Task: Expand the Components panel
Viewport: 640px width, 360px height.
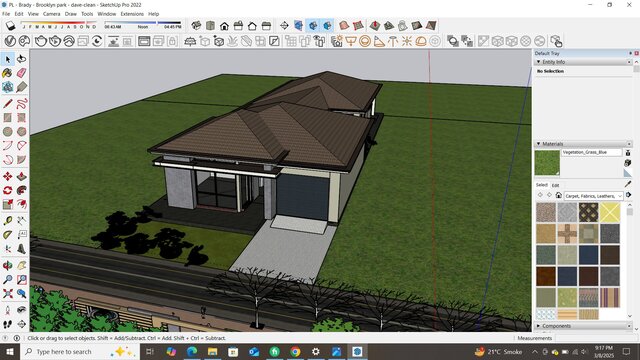Action: 538,326
